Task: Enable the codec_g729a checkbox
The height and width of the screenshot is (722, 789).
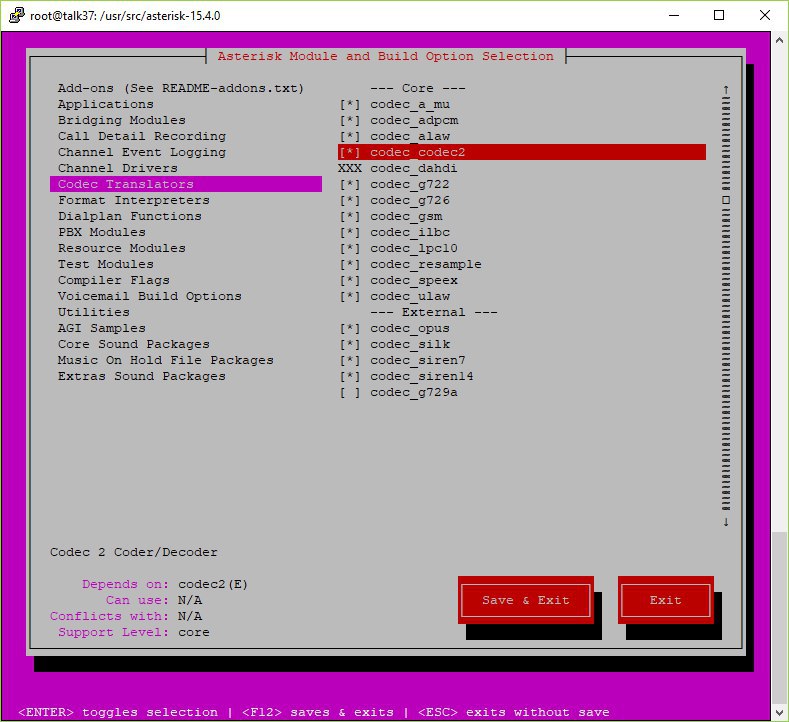Action: (350, 392)
